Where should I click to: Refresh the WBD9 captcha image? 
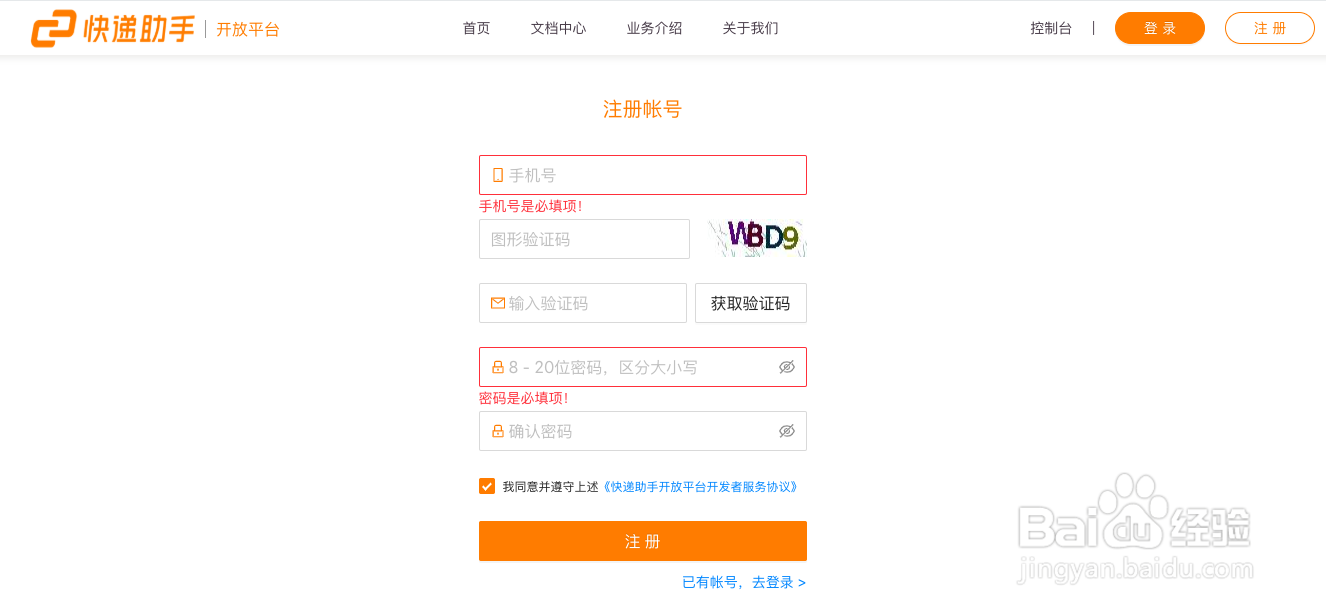point(757,239)
